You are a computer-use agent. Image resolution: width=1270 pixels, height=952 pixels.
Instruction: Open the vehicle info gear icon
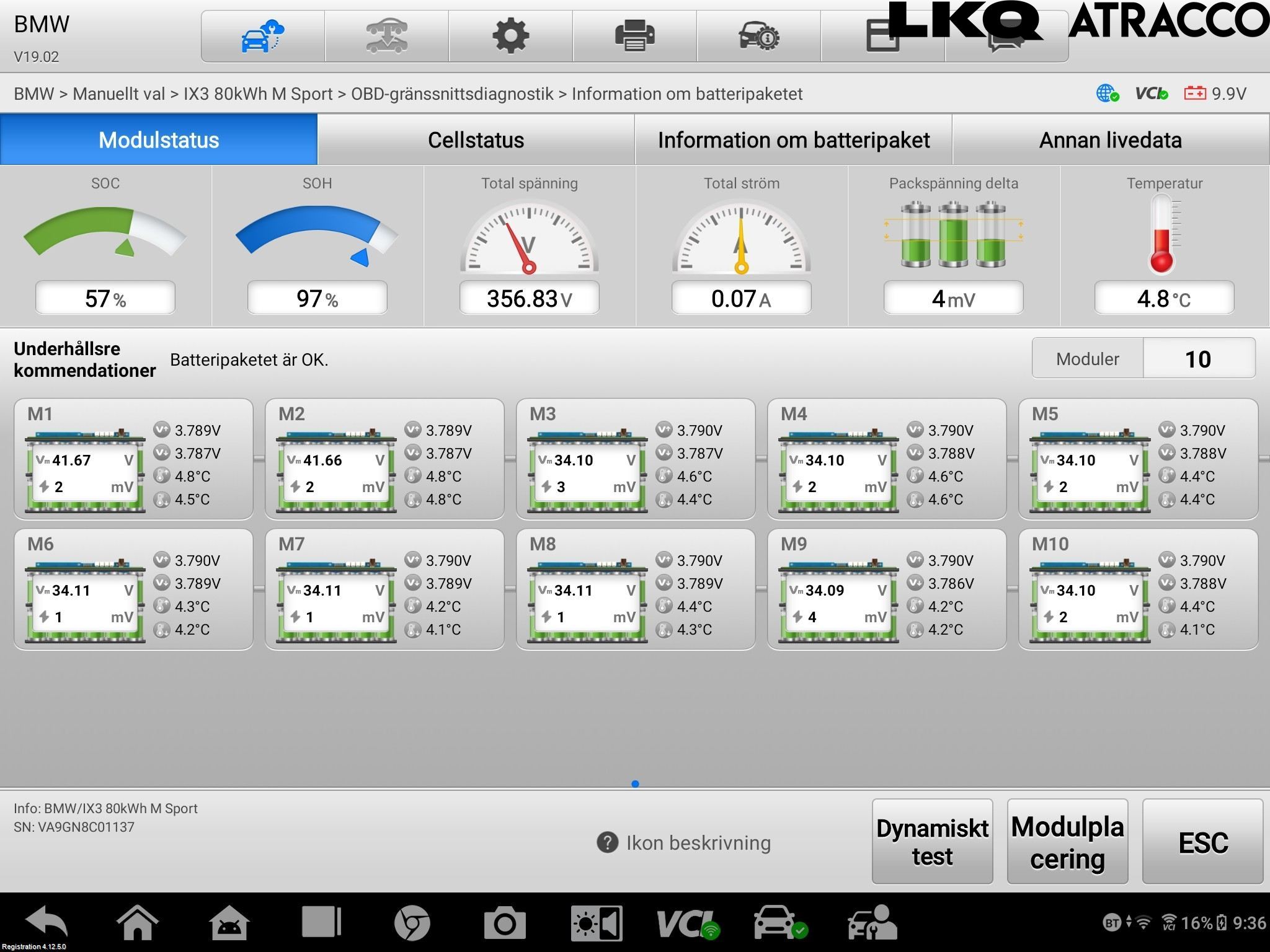click(x=758, y=36)
